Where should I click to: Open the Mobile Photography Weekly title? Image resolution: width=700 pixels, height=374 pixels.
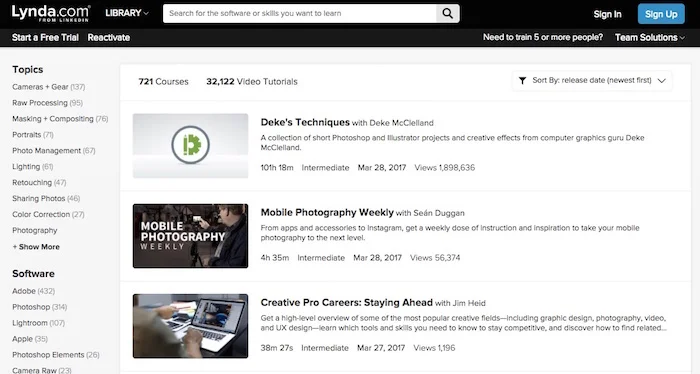(327, 212)
